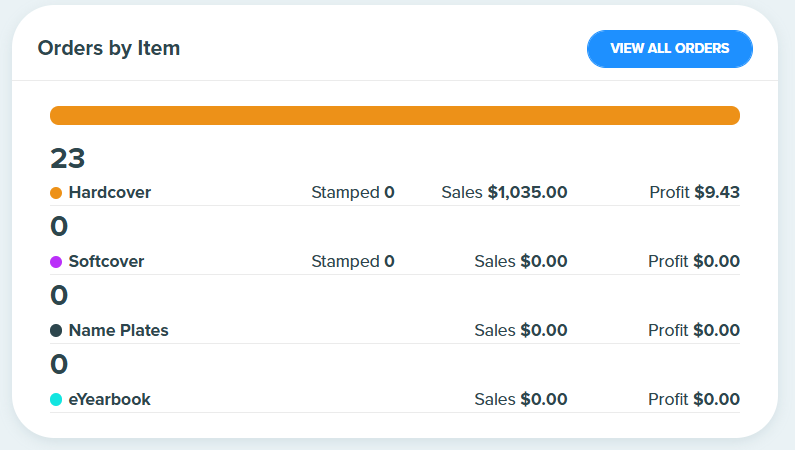This screenshot has height=450, width=795.
Task: Click the orange orders progress bar
Action: click(394, 116)
